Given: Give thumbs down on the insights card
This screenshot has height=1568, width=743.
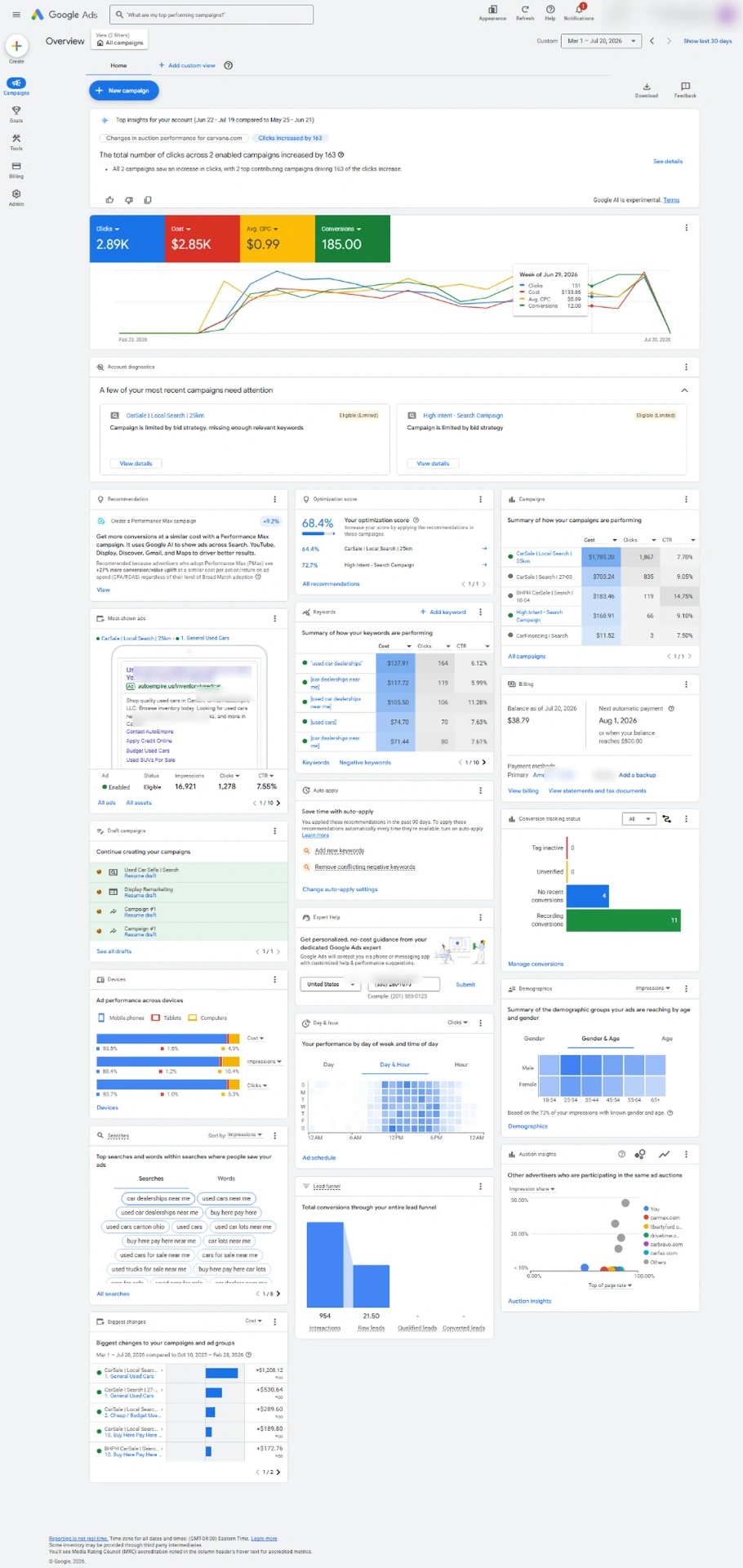Looking at the screenshot, I should tap(129, 200).
